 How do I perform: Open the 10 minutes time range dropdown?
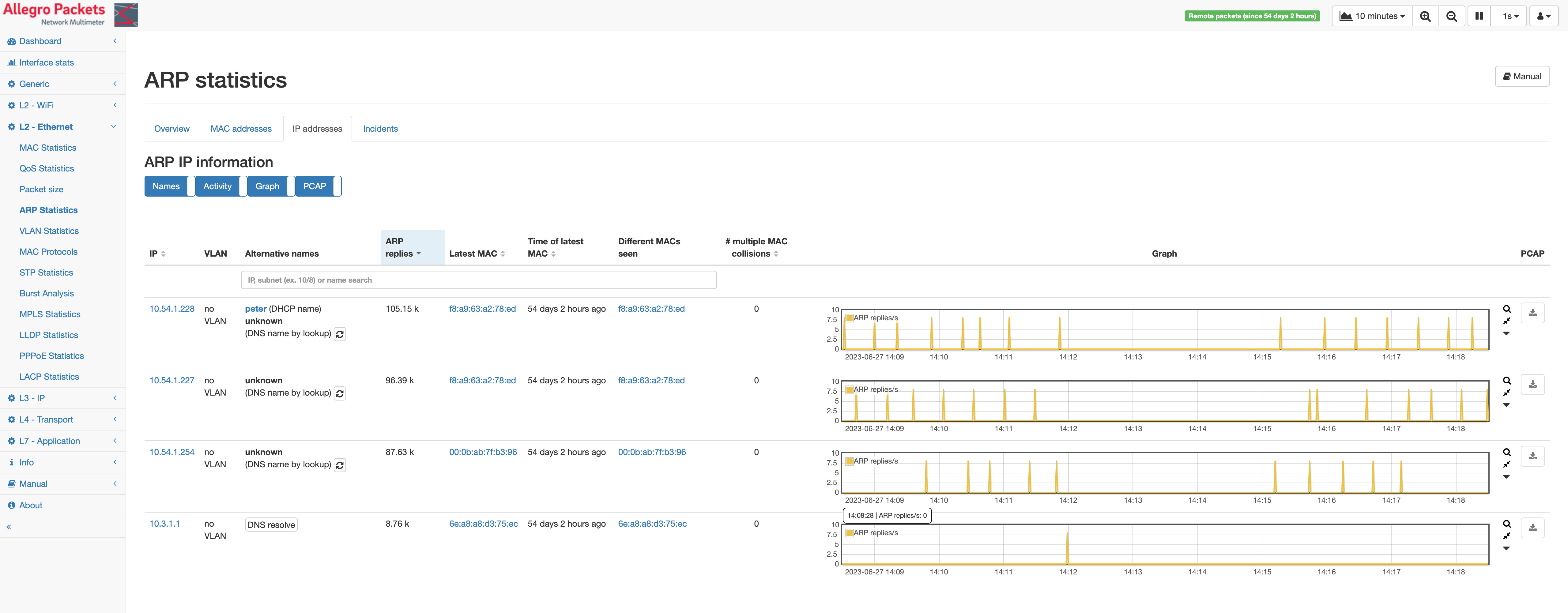1372,17
